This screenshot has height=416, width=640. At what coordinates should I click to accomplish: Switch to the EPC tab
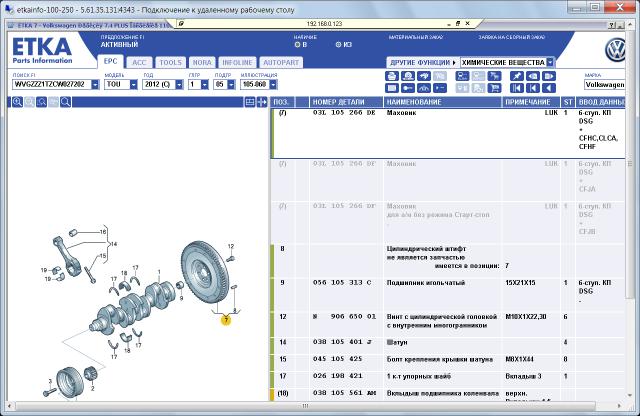110,62
